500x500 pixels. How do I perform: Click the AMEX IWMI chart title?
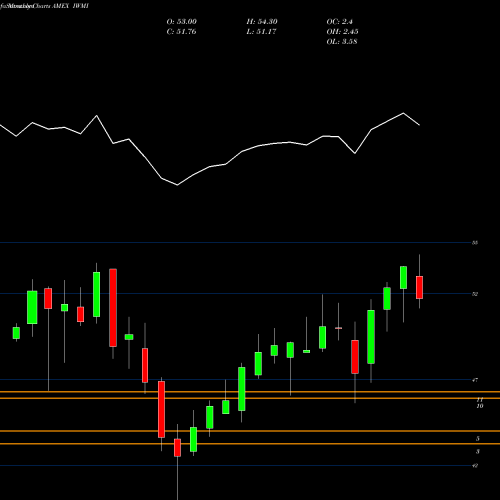click(70, 6)
